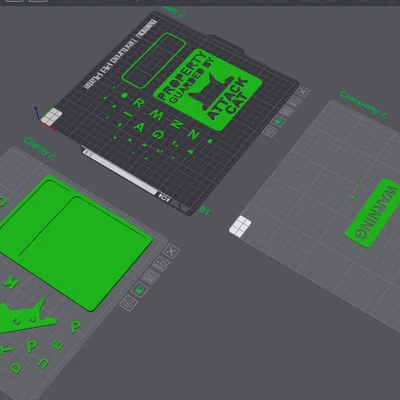Auto-orient objects on Czarny plate
The image size is (400, 400).
click(161, 264)
